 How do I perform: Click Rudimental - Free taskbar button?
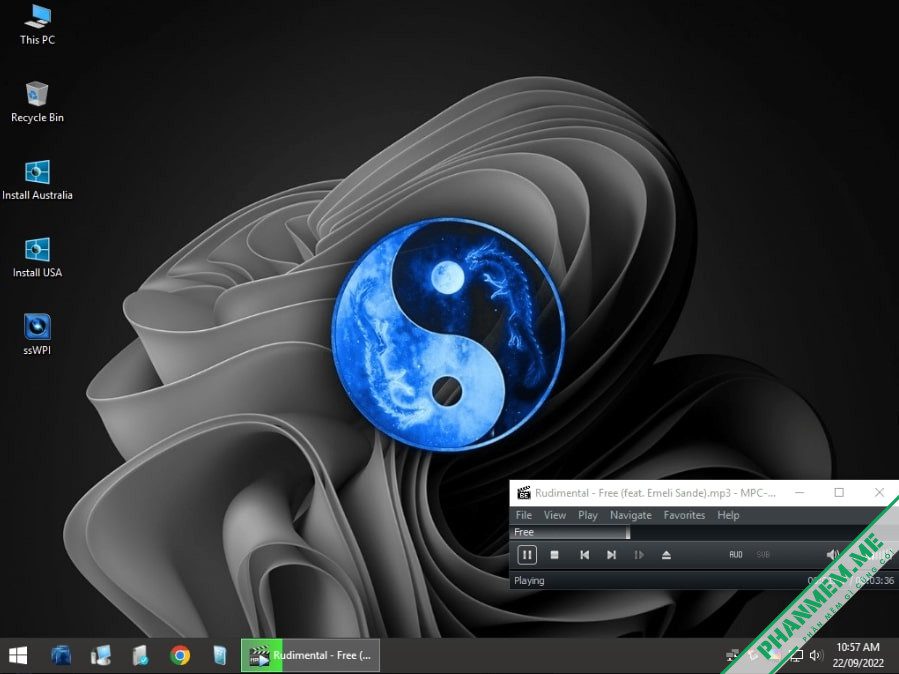coord(310,655)
